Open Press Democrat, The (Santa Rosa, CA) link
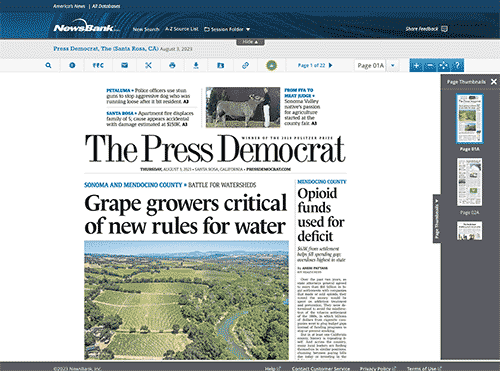The width and height of the screenshot is (500, 371). tap(106, 49)
